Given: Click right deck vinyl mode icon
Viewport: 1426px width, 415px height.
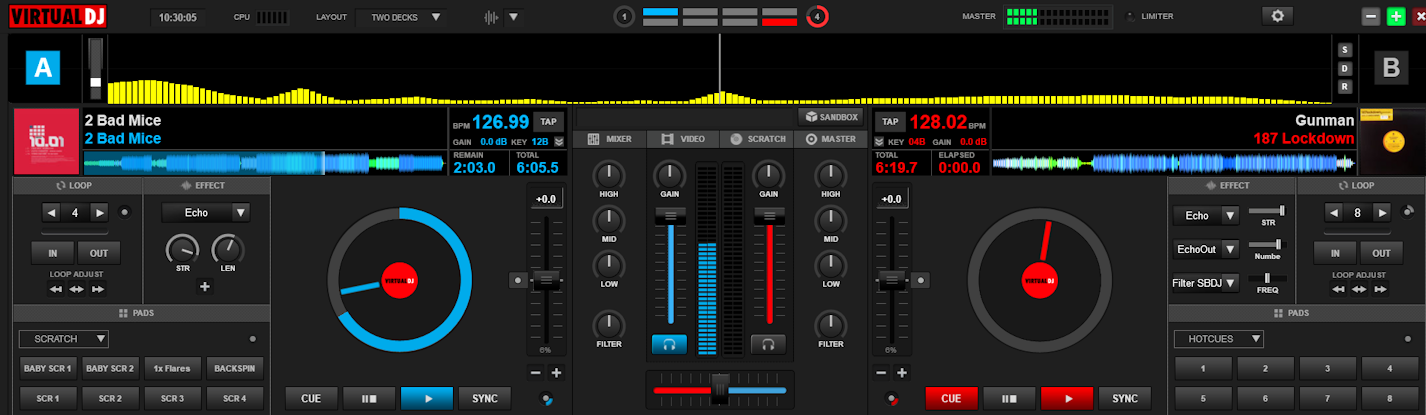Looking at the screenshot, I should click(891, 398).
